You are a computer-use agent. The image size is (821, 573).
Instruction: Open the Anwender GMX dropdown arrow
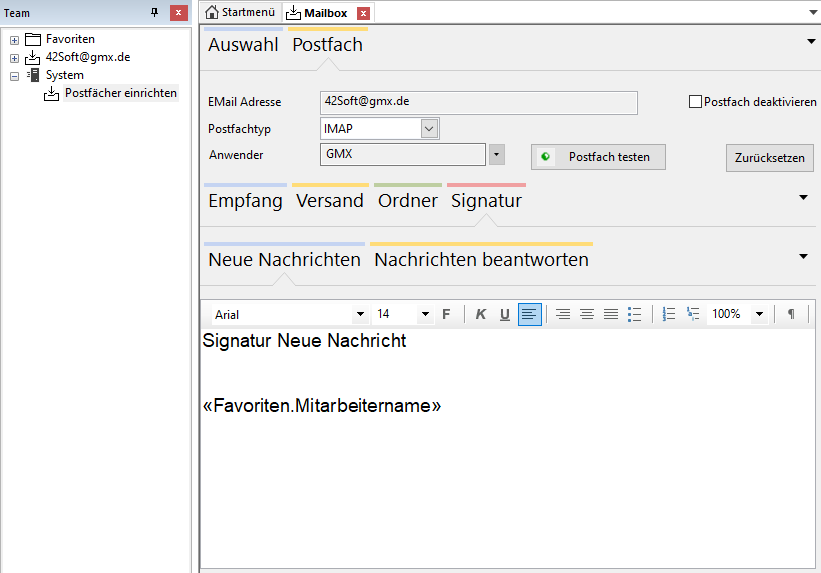coord(496,155)
